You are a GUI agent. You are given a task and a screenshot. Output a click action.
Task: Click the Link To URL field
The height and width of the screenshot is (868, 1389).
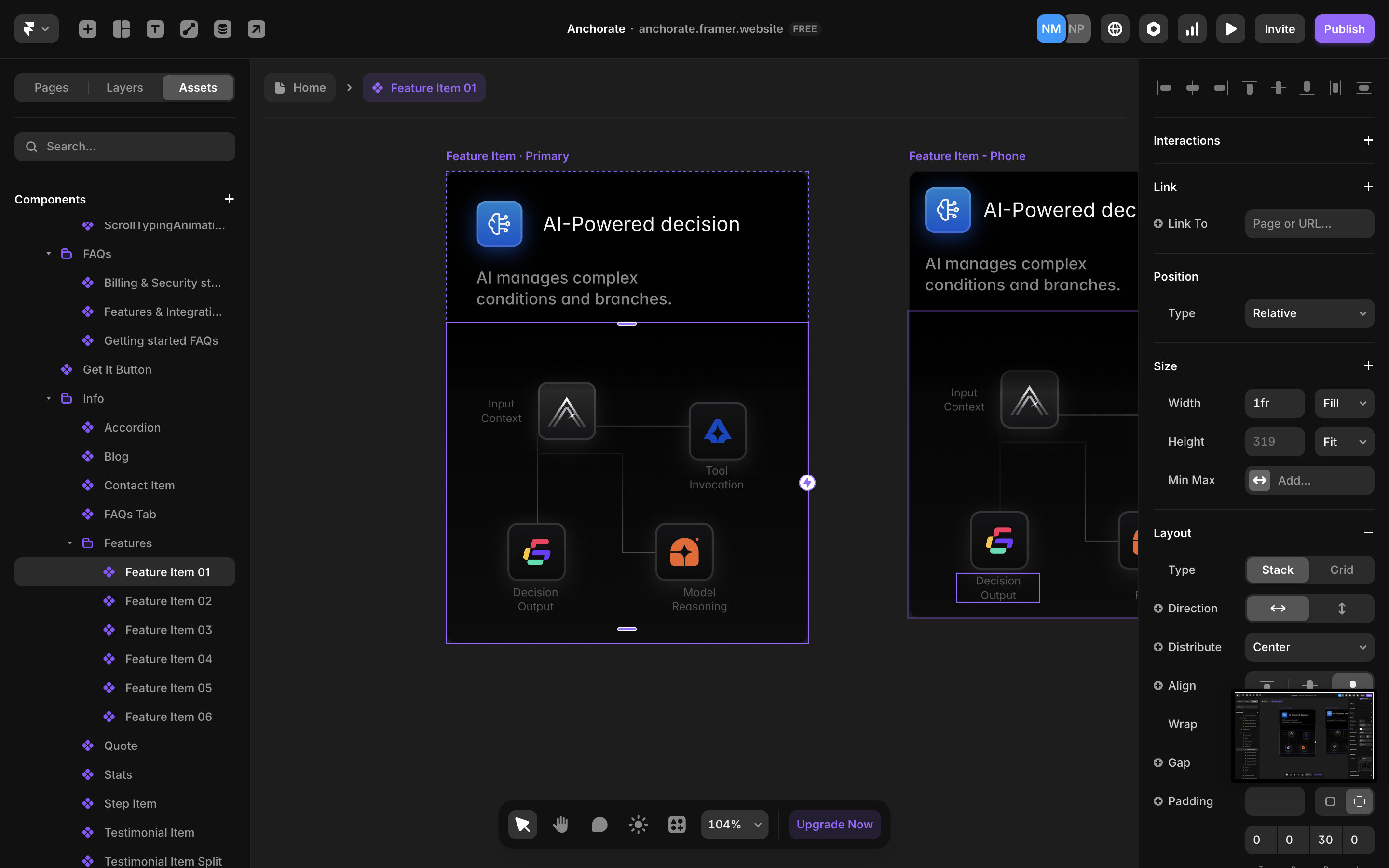coord(1309,224)
